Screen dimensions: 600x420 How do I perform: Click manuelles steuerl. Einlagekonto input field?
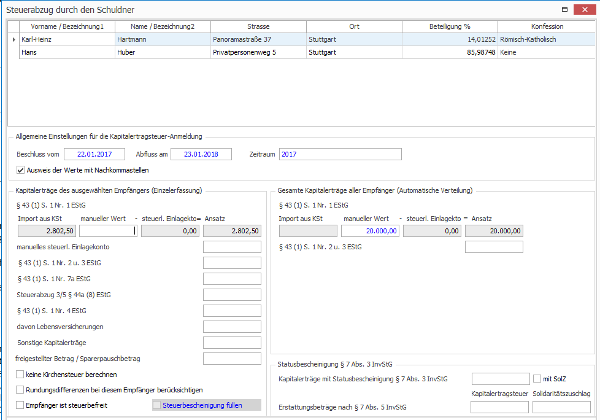[x=232, y=247]
